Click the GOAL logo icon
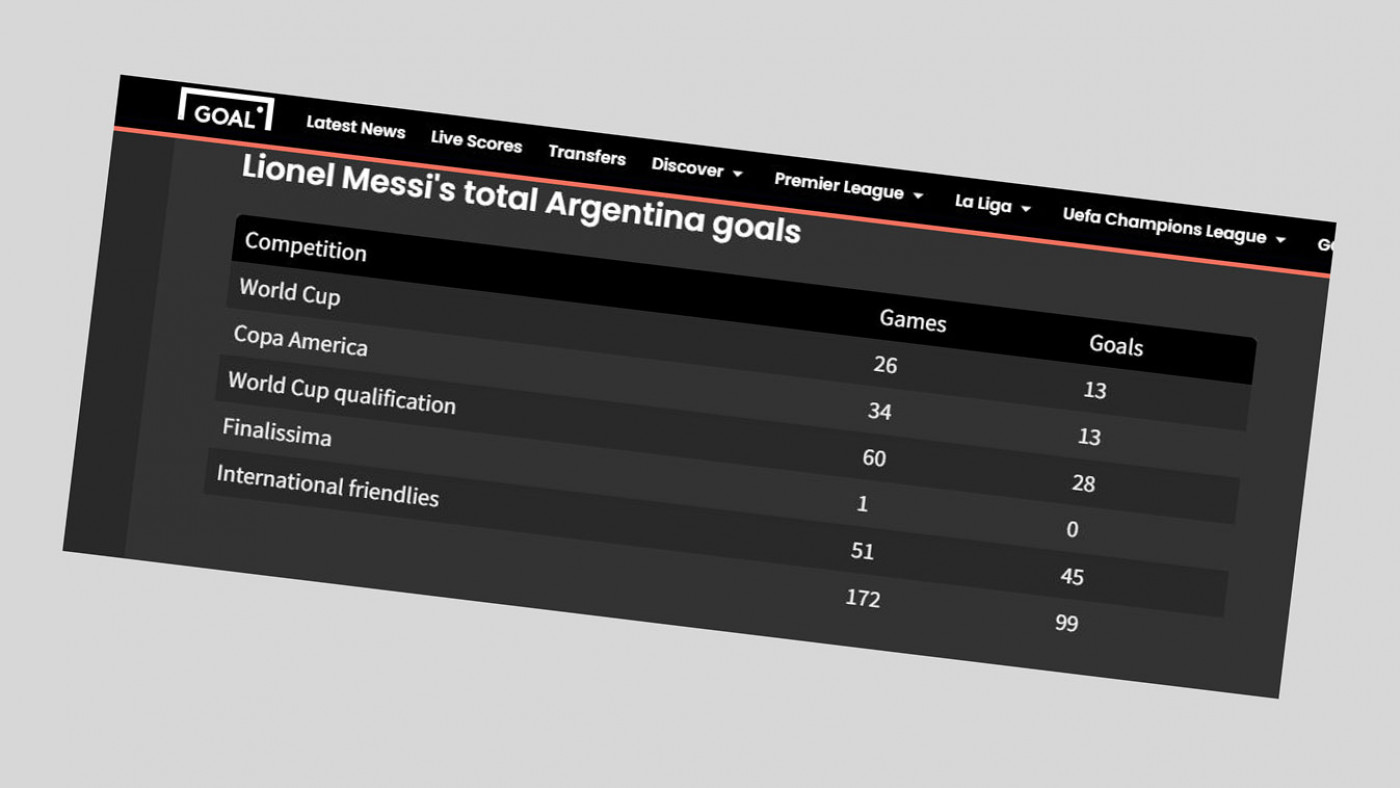This screenshot has height=788, width=1400. tap(225, 112)
